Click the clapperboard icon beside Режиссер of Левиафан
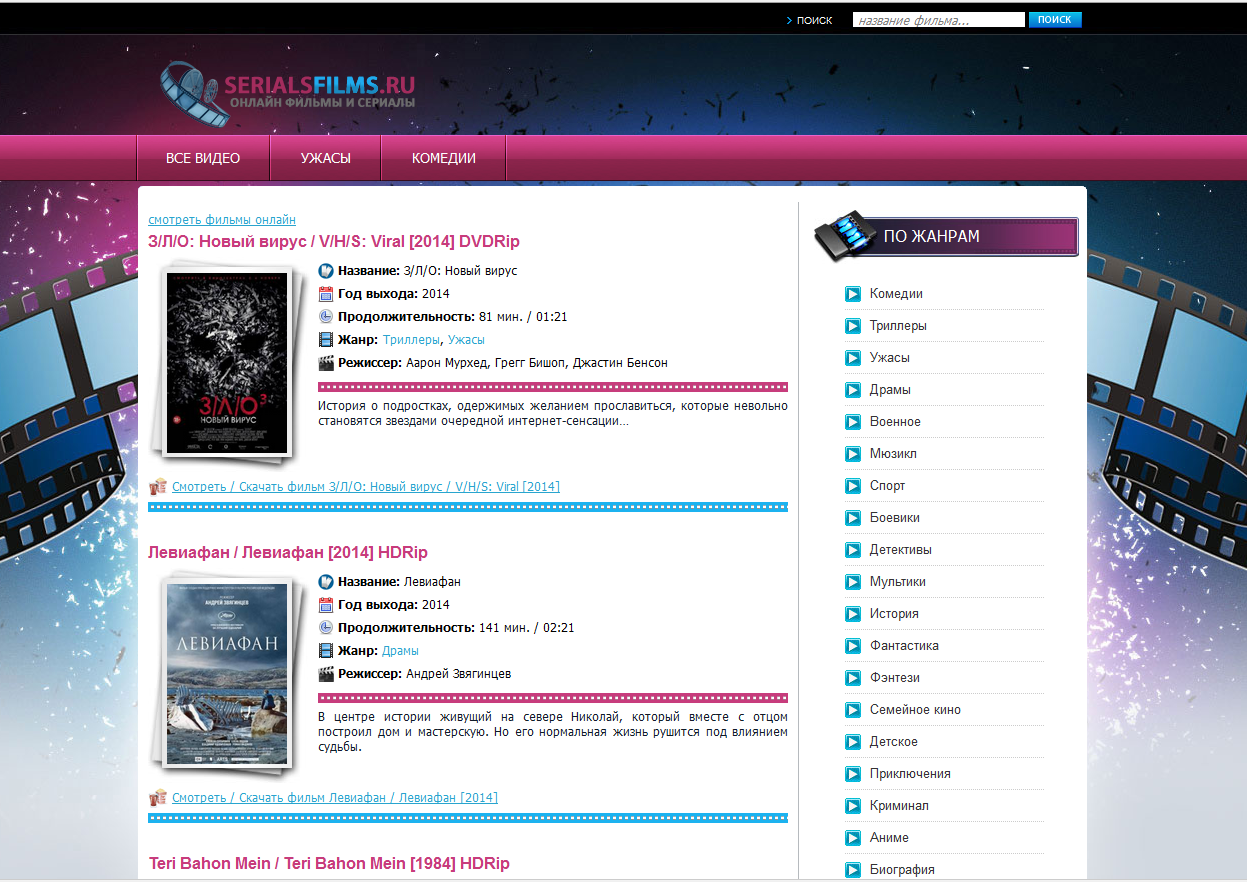1247x882 pixels. pos(325,674)
